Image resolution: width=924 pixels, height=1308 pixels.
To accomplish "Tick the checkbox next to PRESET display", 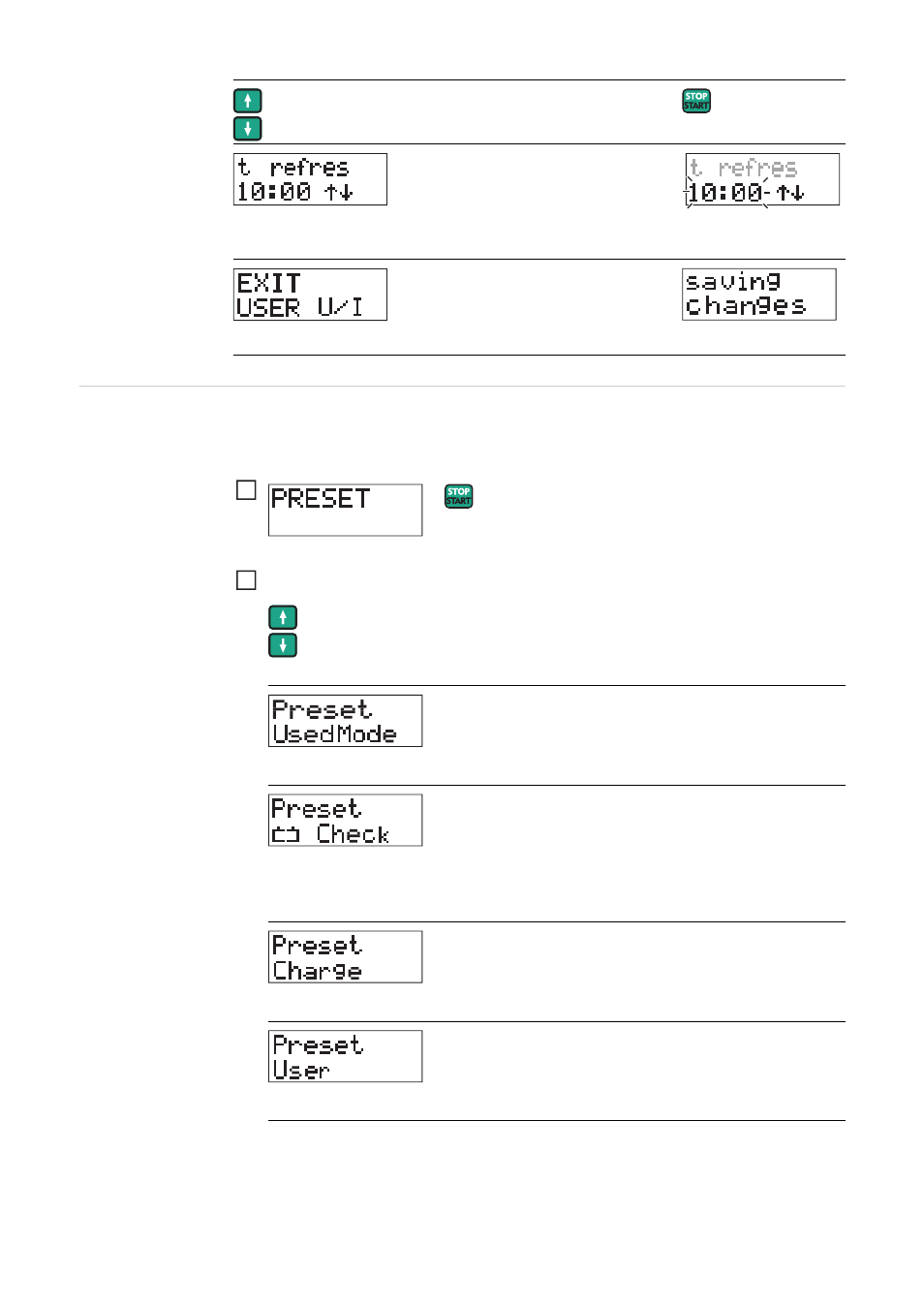I will click(246, 490).
